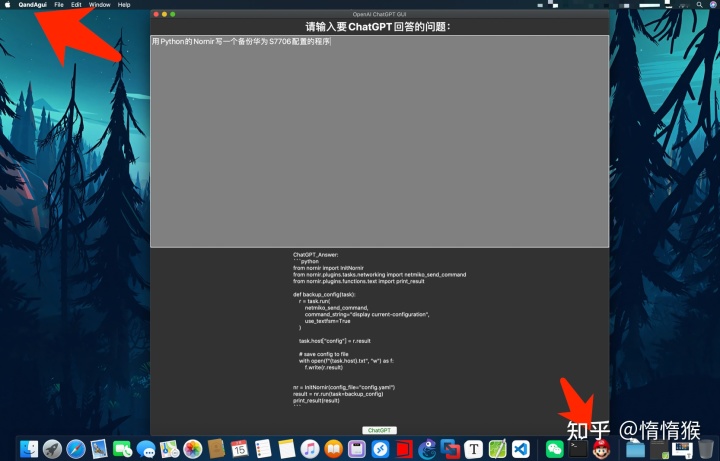Screen dimensions: 720x461
Task: Open FaceTime from the Dock
Action: pos(123,449)
